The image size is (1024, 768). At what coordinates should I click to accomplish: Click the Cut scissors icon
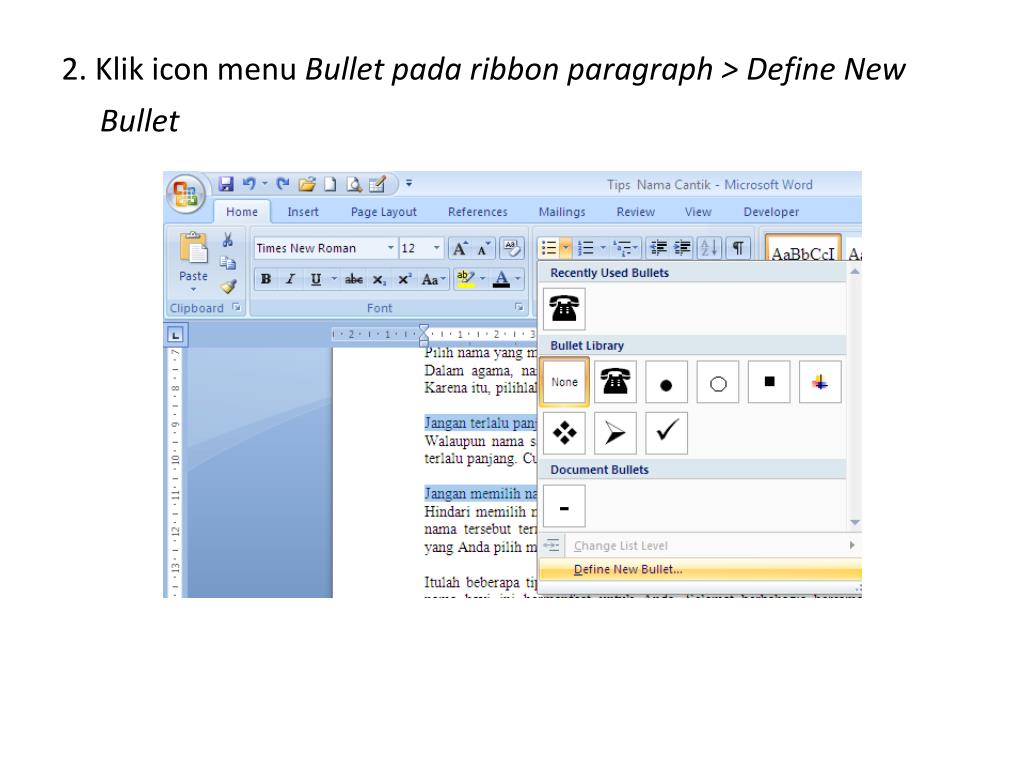(227, 240)
